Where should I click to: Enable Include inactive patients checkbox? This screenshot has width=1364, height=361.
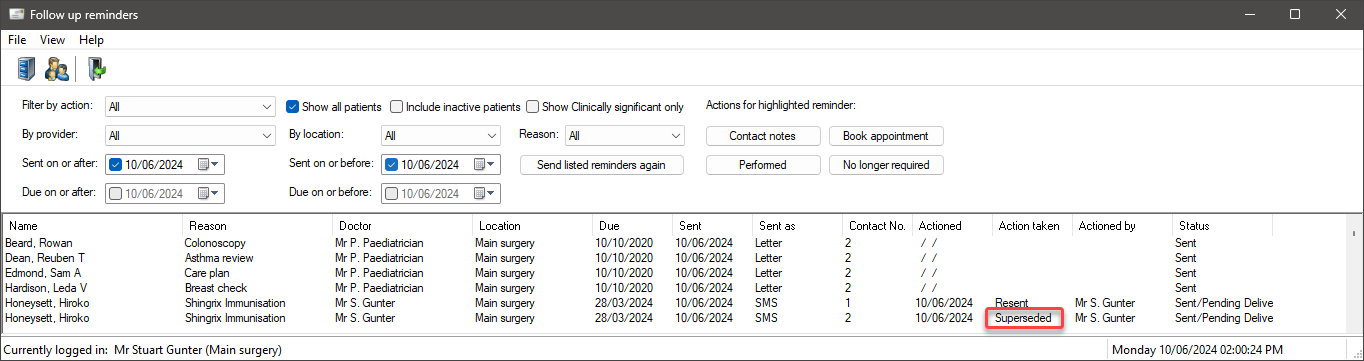[x=397, y=107]
